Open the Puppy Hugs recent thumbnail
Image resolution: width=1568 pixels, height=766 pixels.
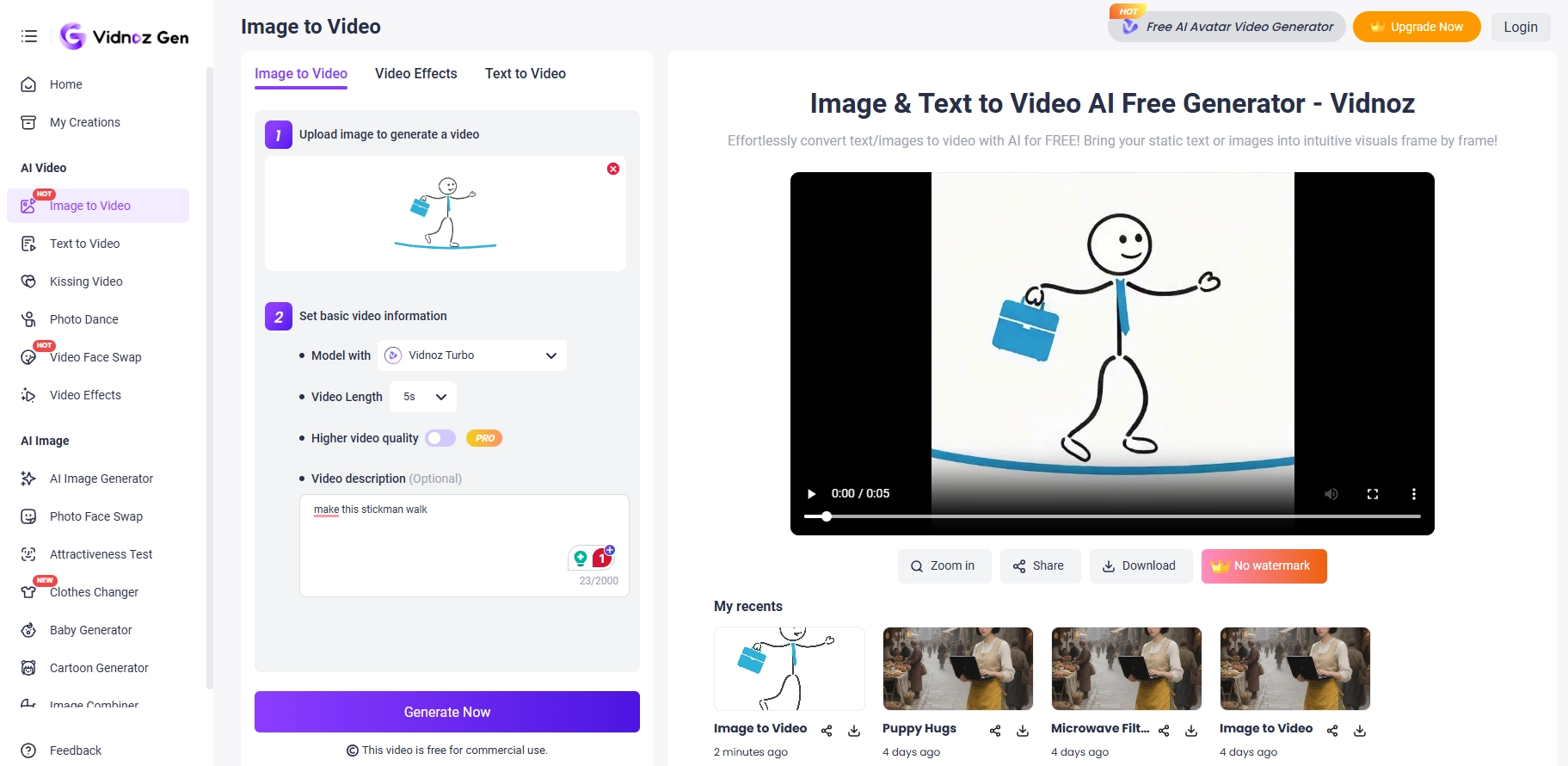958,669
